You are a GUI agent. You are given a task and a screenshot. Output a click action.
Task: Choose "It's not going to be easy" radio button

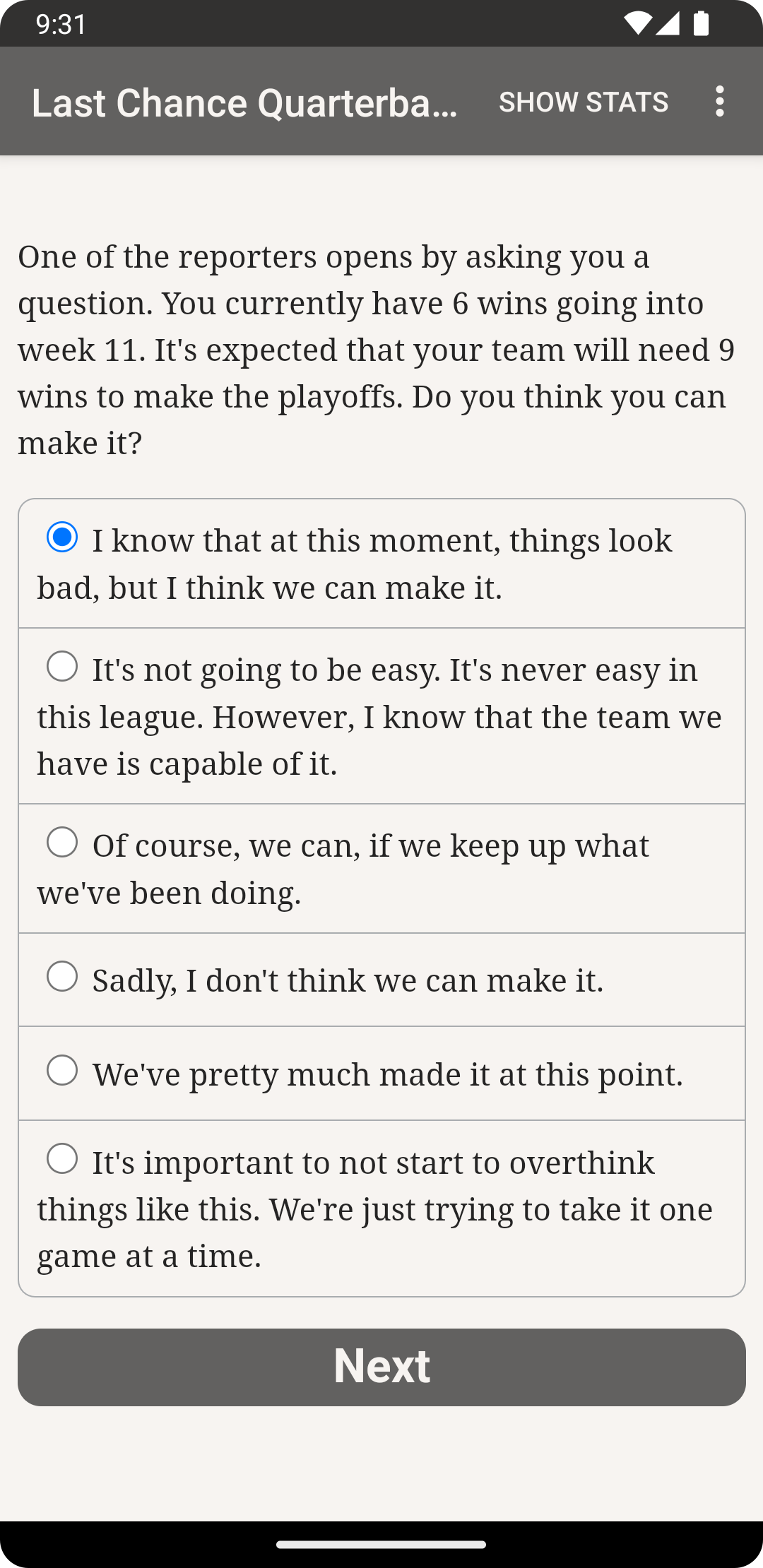pyautogui.click(x=62, y=666)
